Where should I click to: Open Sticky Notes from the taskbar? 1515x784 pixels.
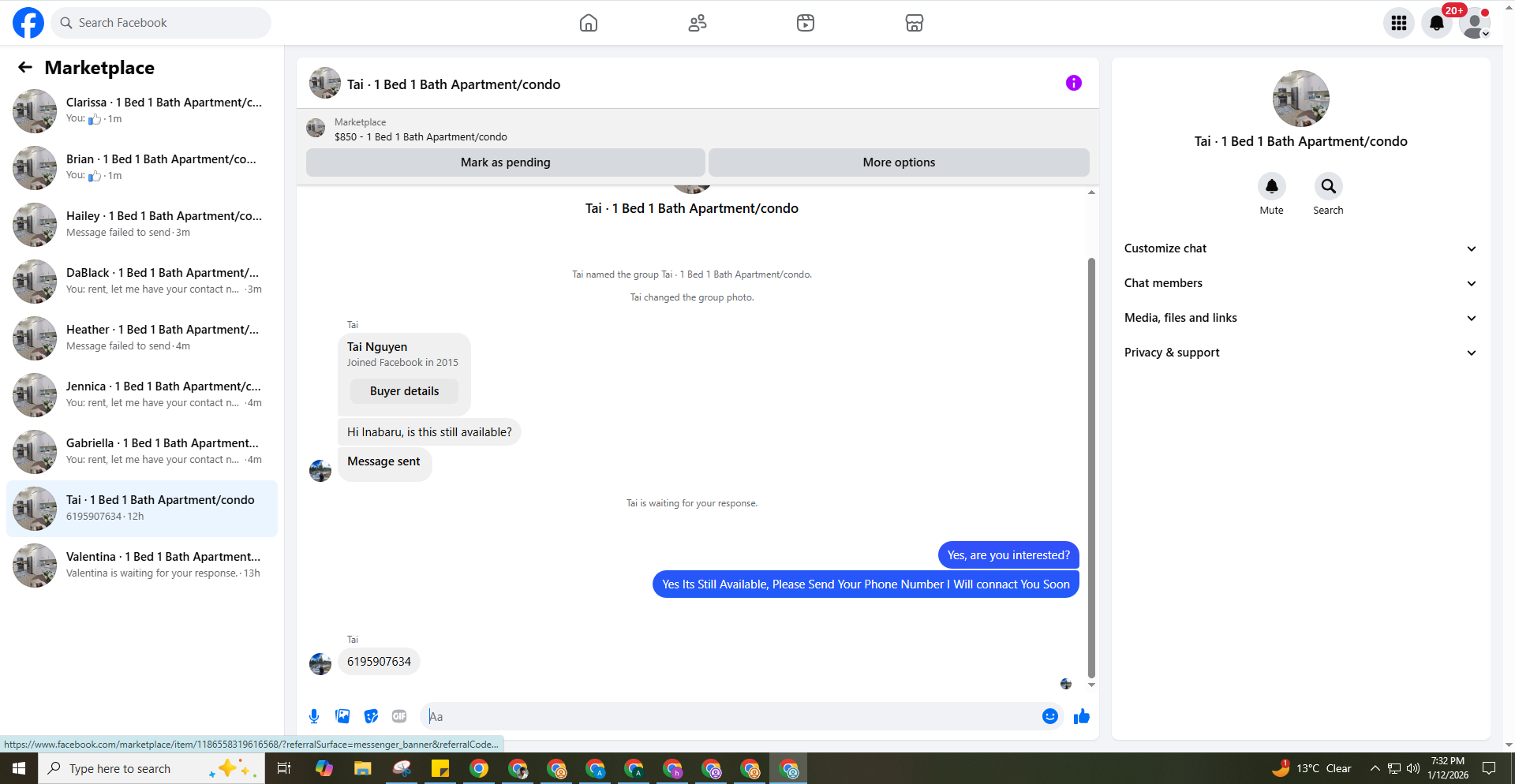pyautogui.click(x=440, y=768)
